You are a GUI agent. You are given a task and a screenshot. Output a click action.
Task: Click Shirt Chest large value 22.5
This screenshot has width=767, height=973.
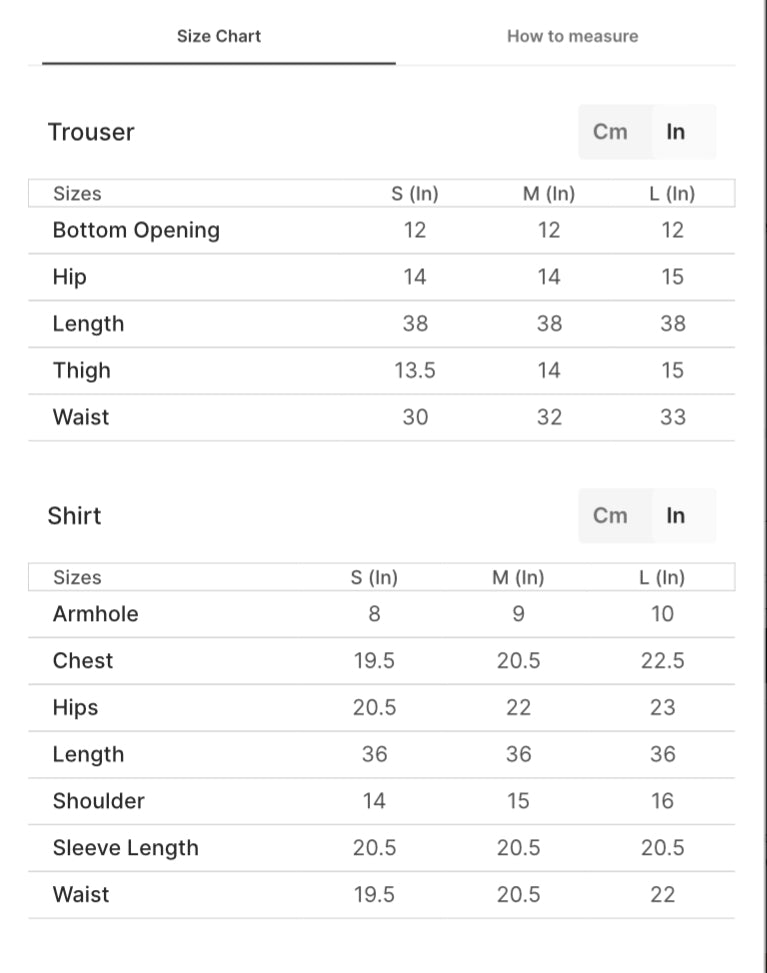click(x=662, y=661)
